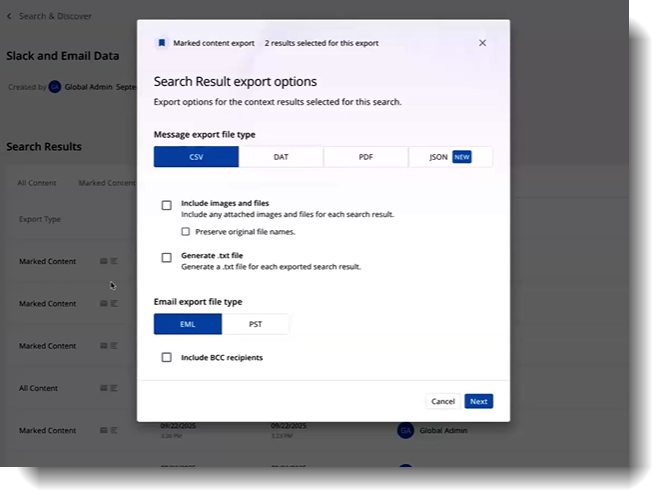Toggle the Include BCC recipients checkbox
The image size is (655, 492).
click(x=167, y=357)
